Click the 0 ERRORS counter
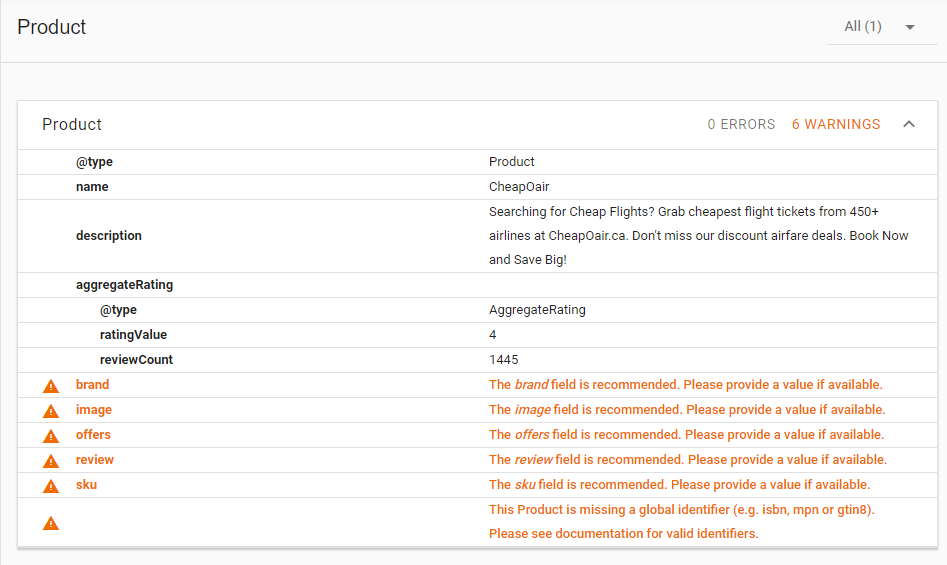This screenshot has height=565, width=947. point(741,124)
